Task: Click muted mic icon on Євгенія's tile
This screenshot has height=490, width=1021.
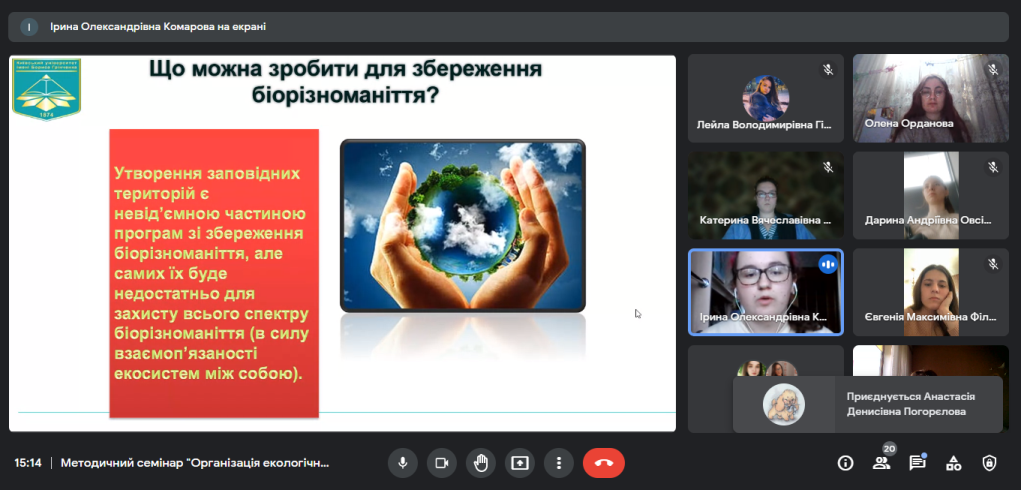Action: (992, 264)
